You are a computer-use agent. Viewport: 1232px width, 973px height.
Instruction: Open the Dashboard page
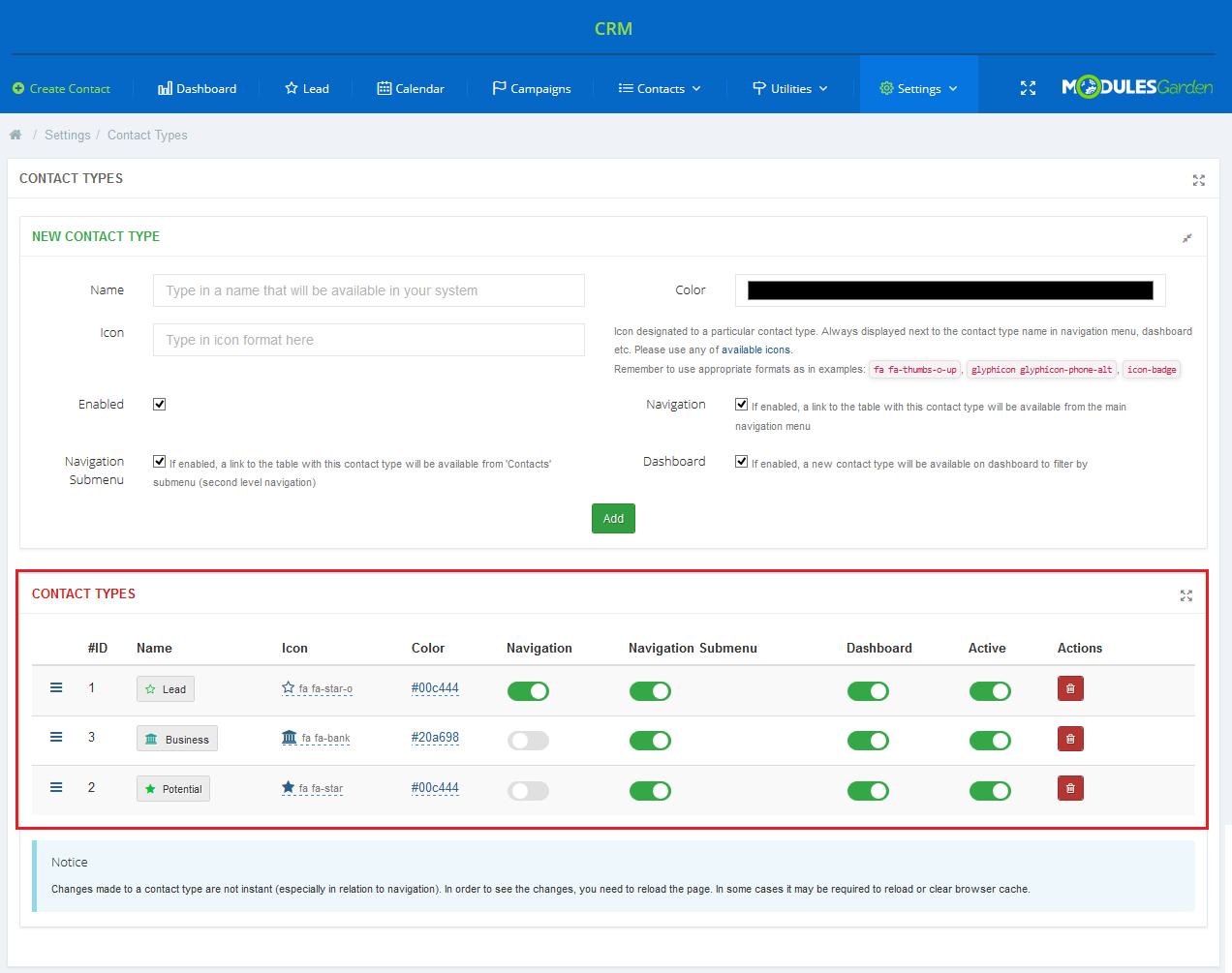[197, 88]
